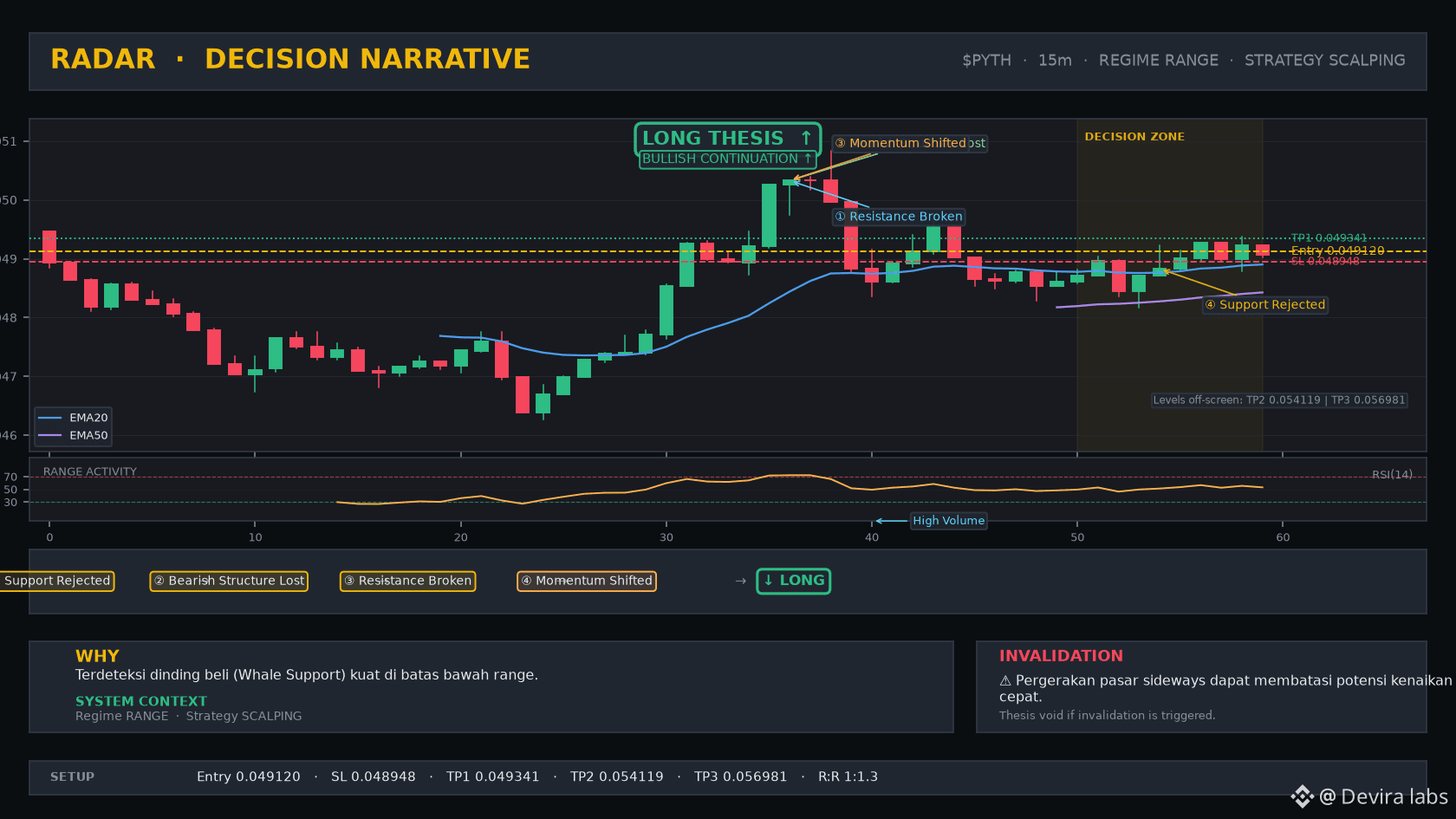1456x819 pixels.
Task: Click REGIME RANGE in the header
Action: click(1159, 61)
